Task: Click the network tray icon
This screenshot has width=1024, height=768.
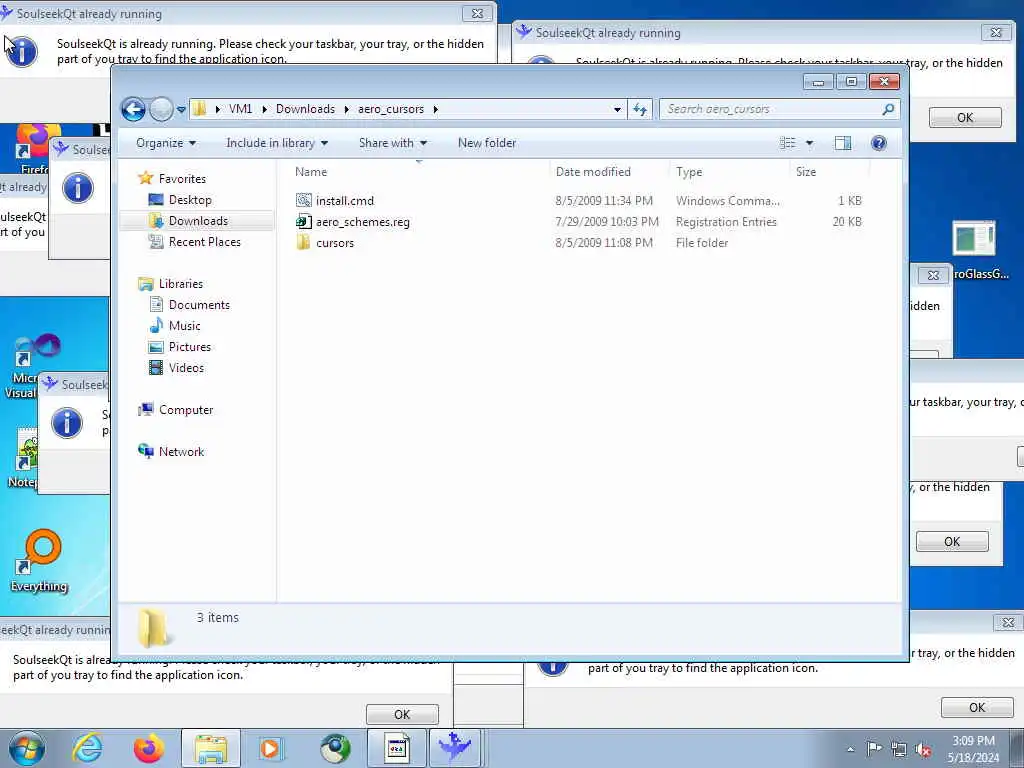Action: point(899,750)
